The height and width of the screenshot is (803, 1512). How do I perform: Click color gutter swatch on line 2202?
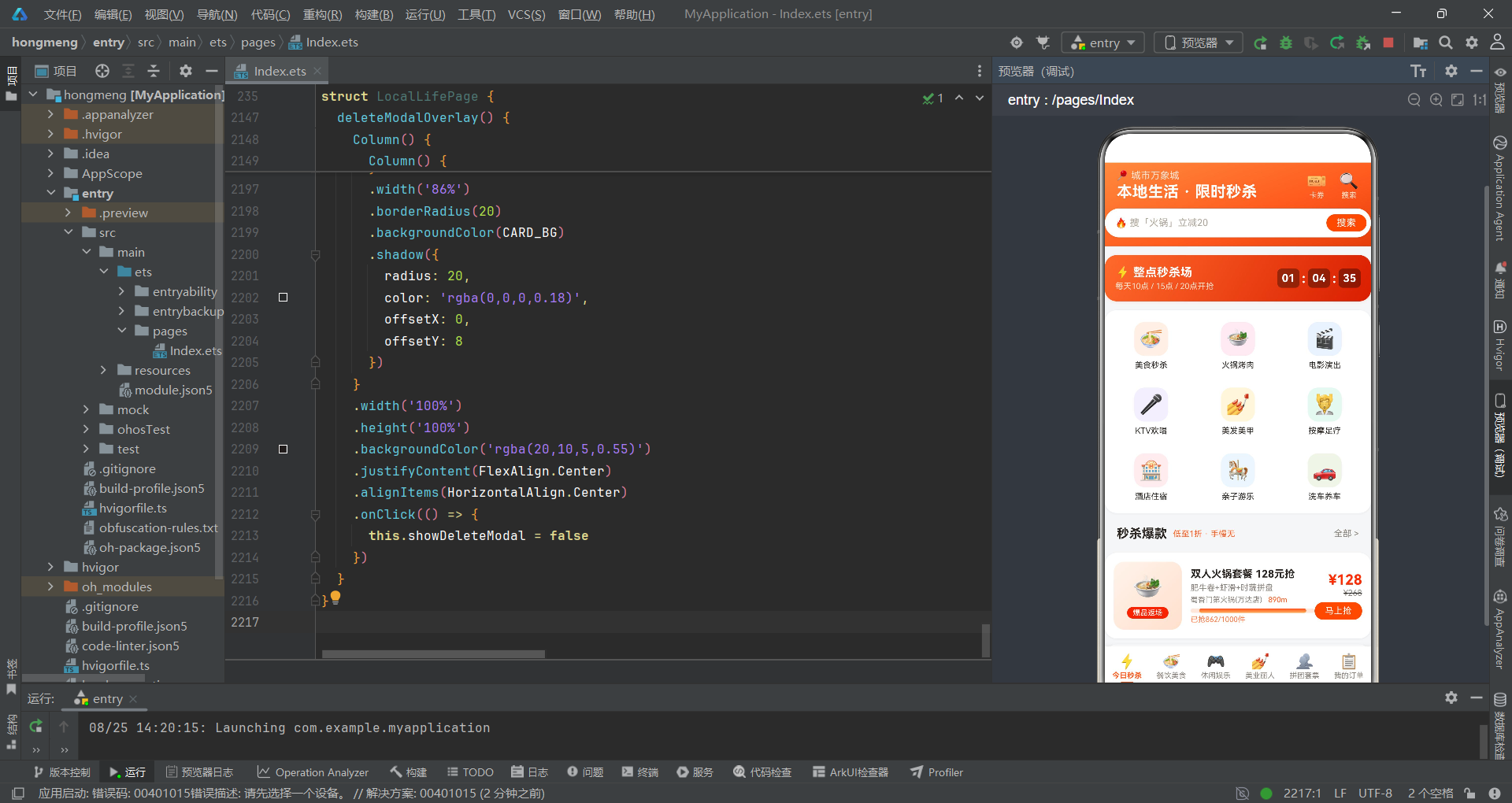283,298
